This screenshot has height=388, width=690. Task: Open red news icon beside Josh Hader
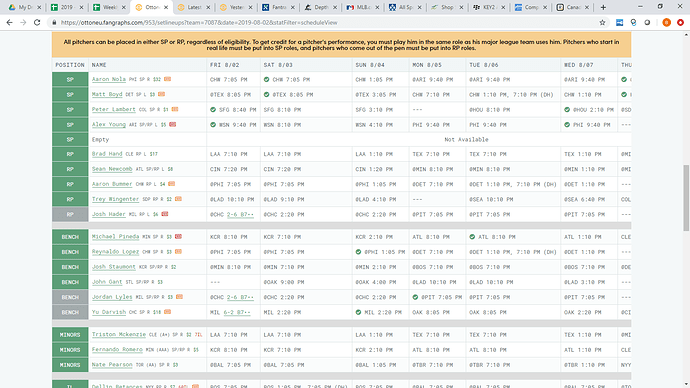tap(165, 214)
